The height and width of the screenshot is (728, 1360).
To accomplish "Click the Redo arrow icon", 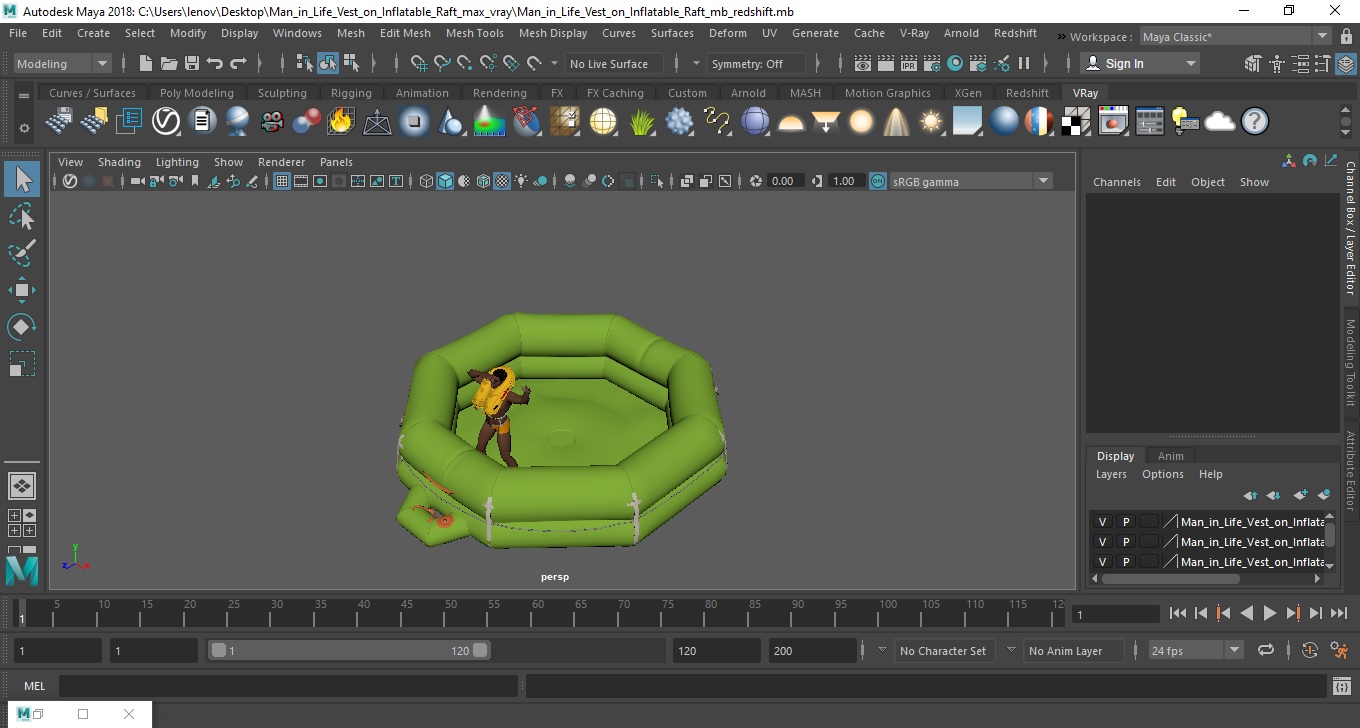I will click(238, 63).
